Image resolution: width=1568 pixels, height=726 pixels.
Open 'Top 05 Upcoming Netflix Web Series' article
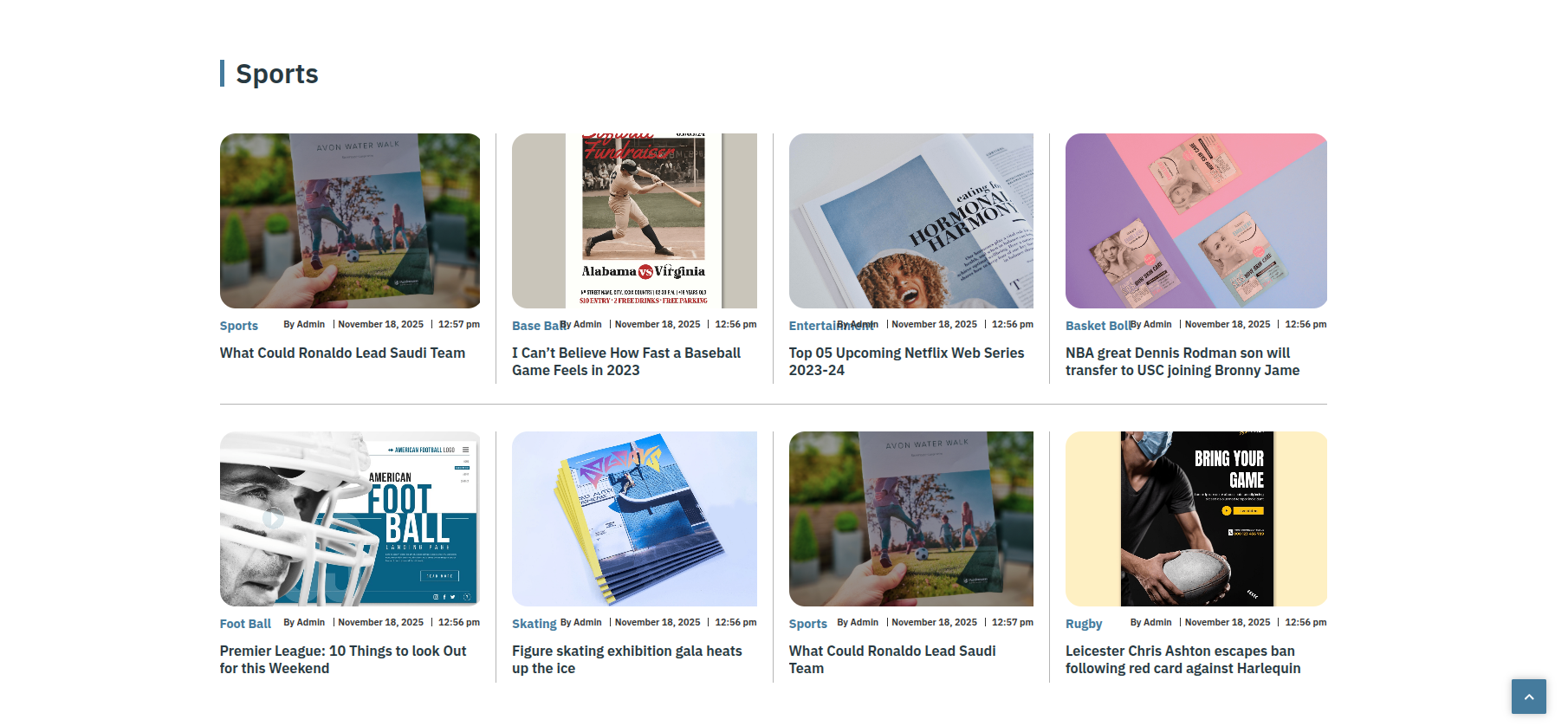click(906, 361)
